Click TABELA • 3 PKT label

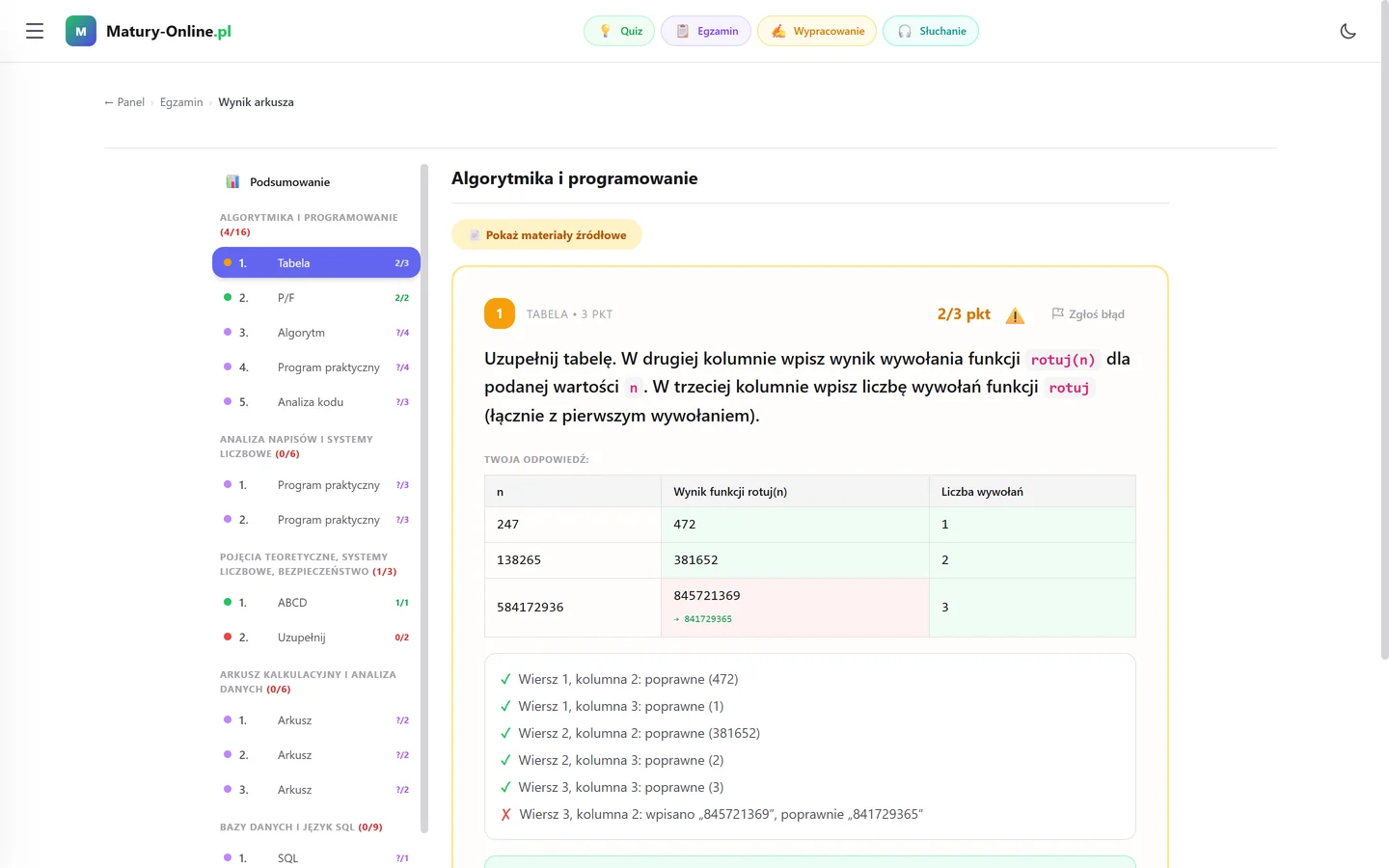(x=569, y=314)
